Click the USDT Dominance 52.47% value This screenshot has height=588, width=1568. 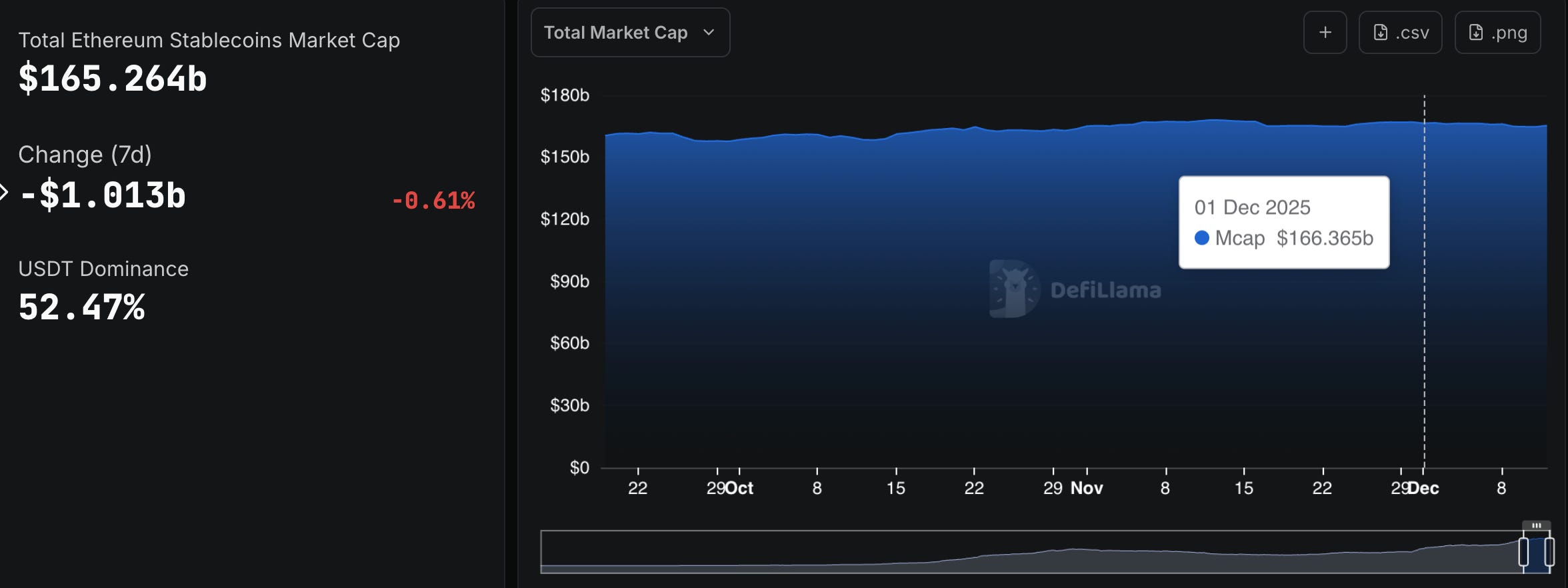tap(82, 307)
